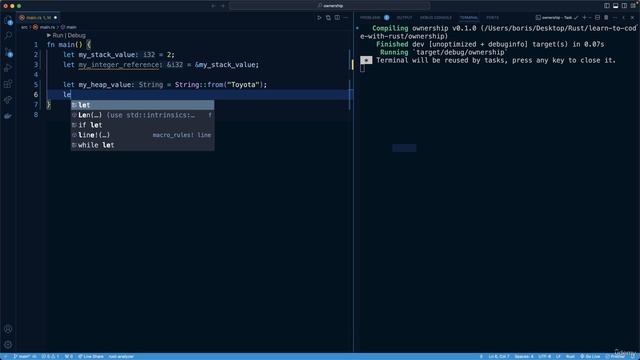Open the new-terminal launch profile dropdown
This screenshot has width=640, height=360.
click(x=590, y=18)
